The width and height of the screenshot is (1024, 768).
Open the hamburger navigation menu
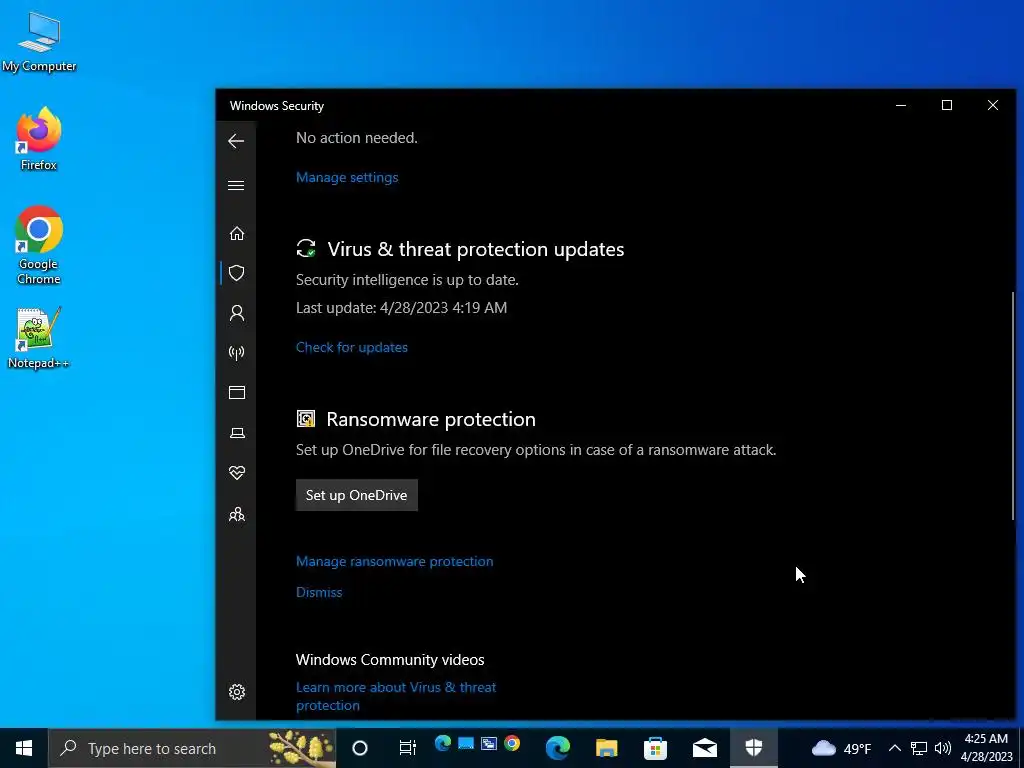(x=236, y=185)
